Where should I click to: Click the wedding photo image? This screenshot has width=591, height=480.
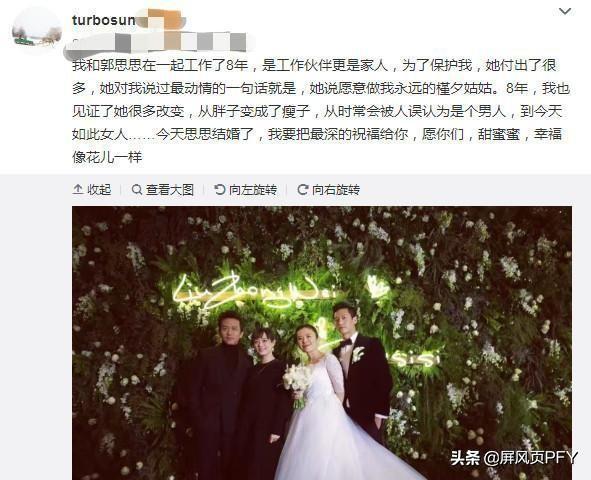pos(322,343)
